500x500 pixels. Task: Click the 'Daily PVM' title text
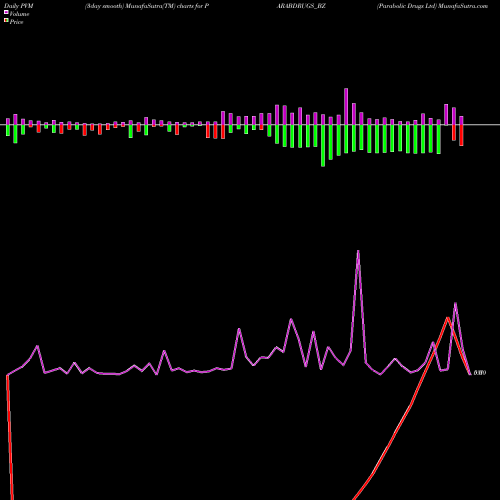point(19,6)
